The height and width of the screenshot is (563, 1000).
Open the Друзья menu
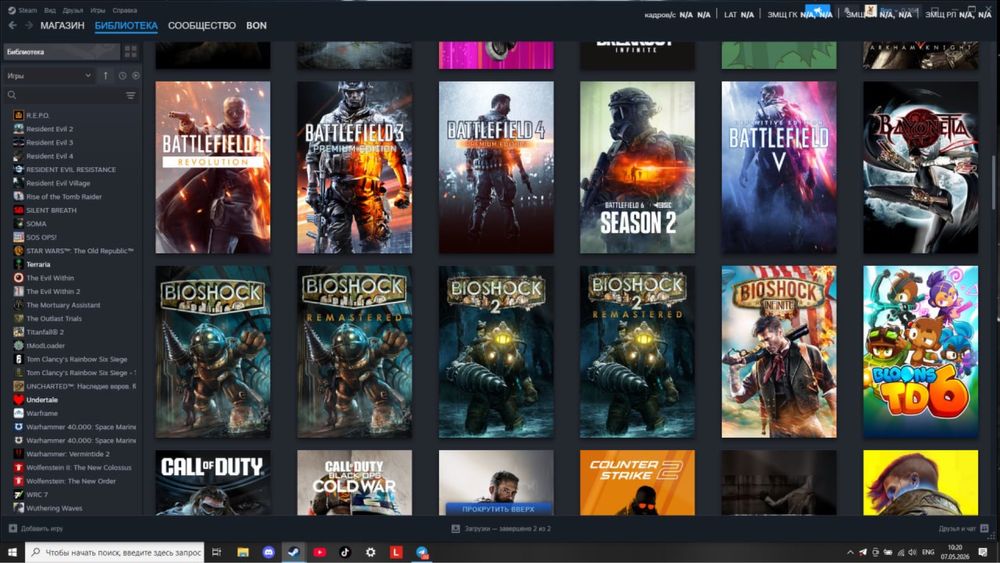point(73,10)
